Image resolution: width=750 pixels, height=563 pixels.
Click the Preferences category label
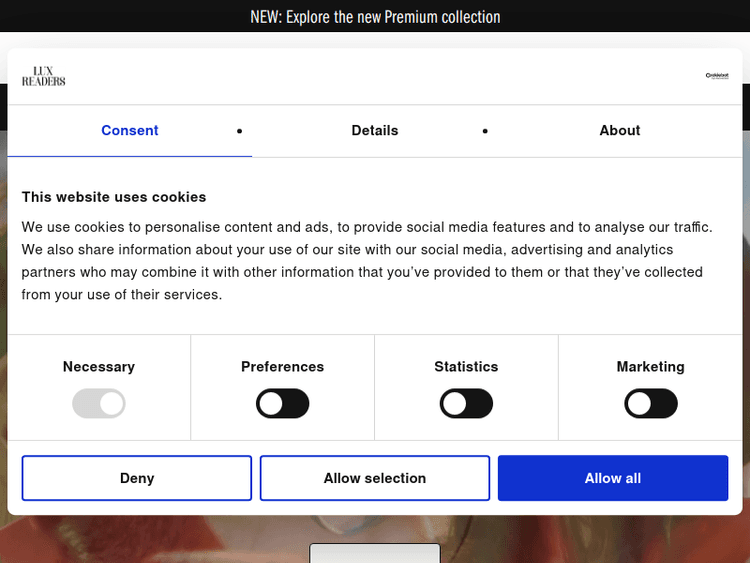pos(283,367)
